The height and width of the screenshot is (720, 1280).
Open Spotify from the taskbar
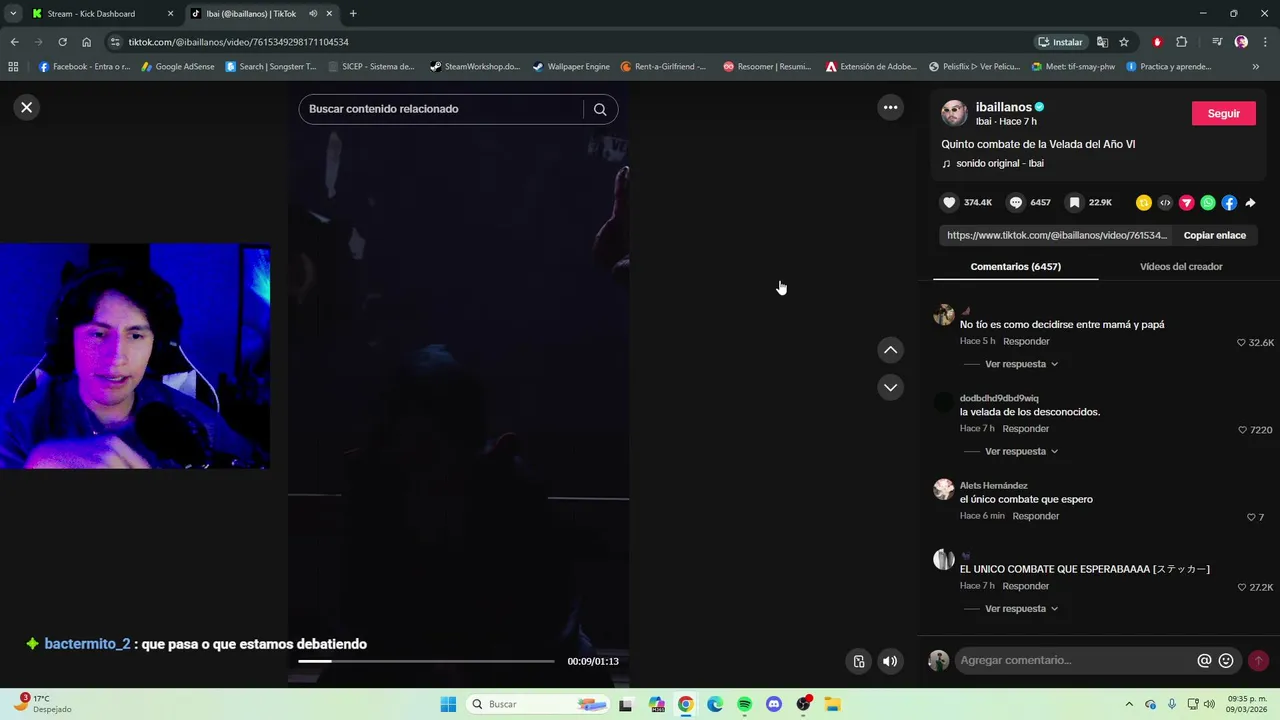pos(744,704)
